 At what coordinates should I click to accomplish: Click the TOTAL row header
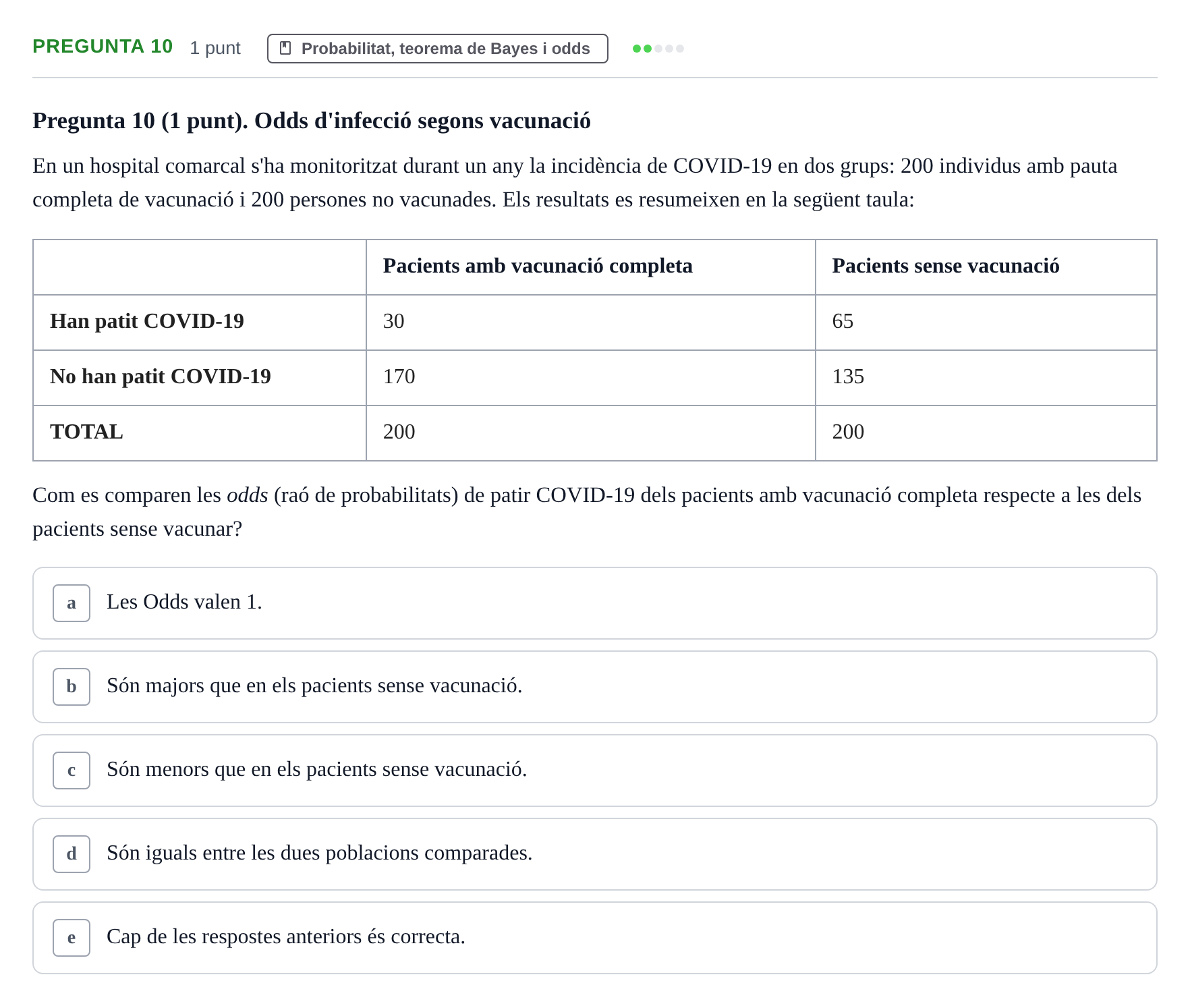tap(200, 432)
